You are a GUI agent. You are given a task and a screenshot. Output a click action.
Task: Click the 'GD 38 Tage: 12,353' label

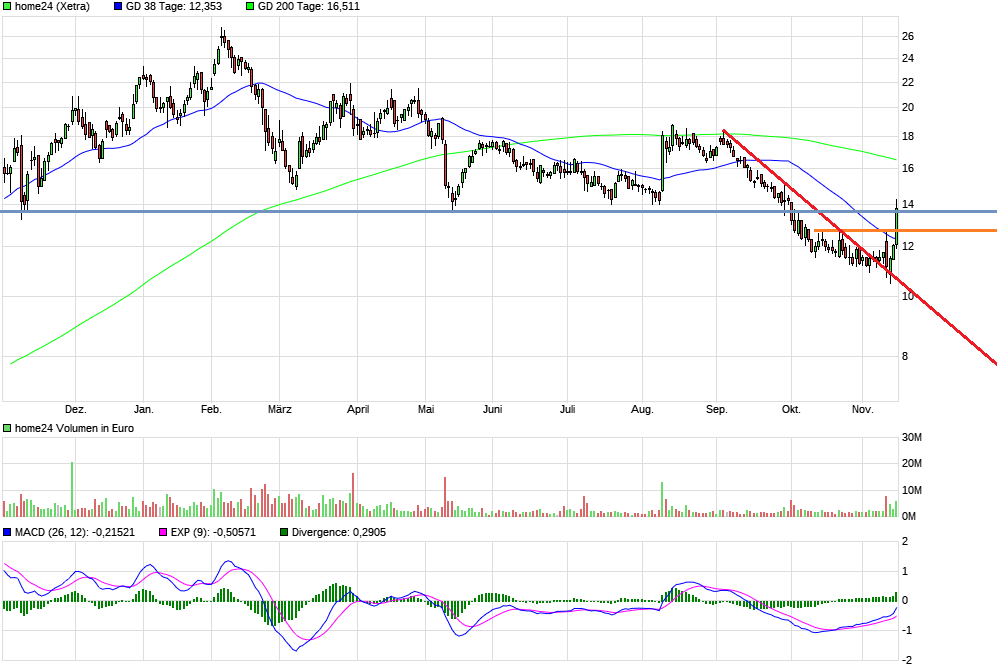(174, 6)
